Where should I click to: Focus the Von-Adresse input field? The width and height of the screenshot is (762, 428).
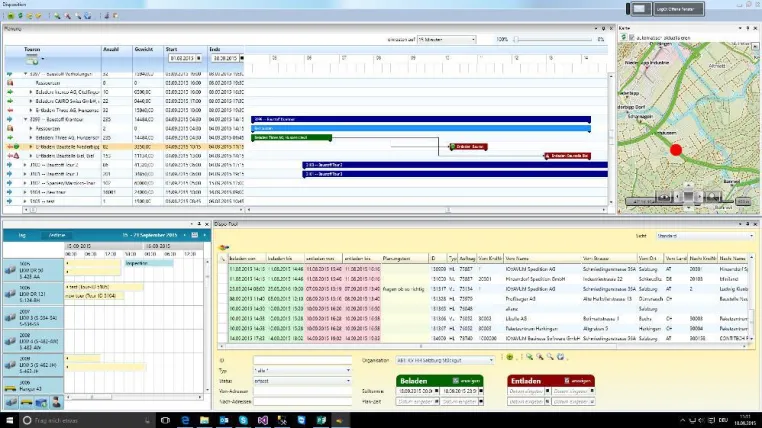(302, 391)
